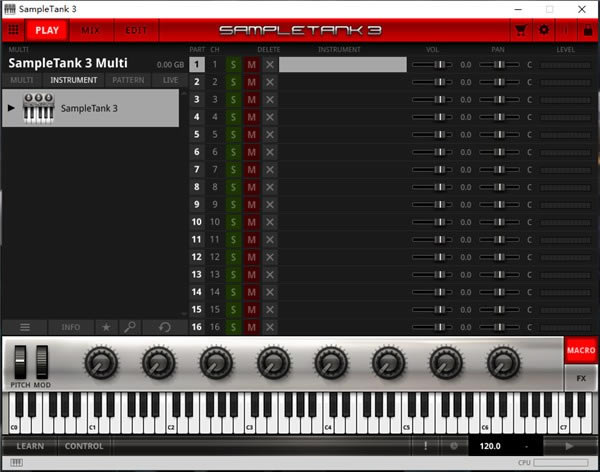
Task: Open the INSTRUMENT browser tab
Action: (x=73, y=80)
